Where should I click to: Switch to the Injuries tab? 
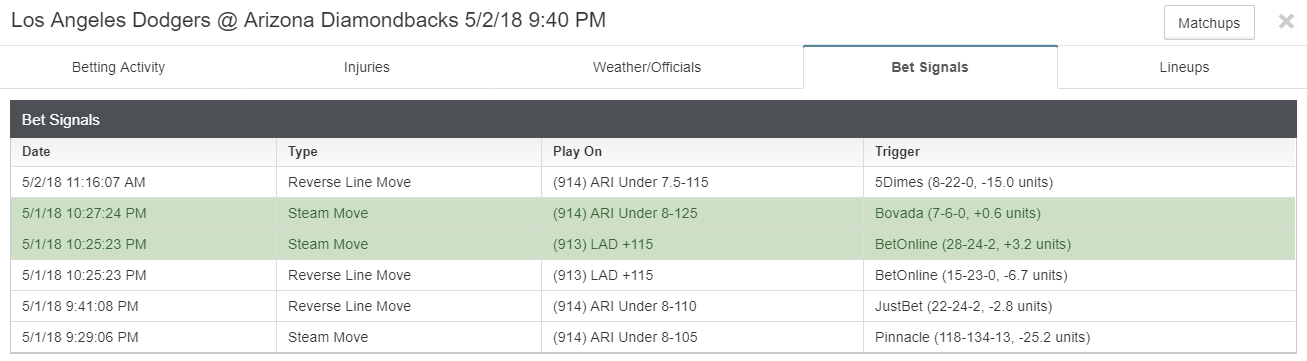point(366,68)
